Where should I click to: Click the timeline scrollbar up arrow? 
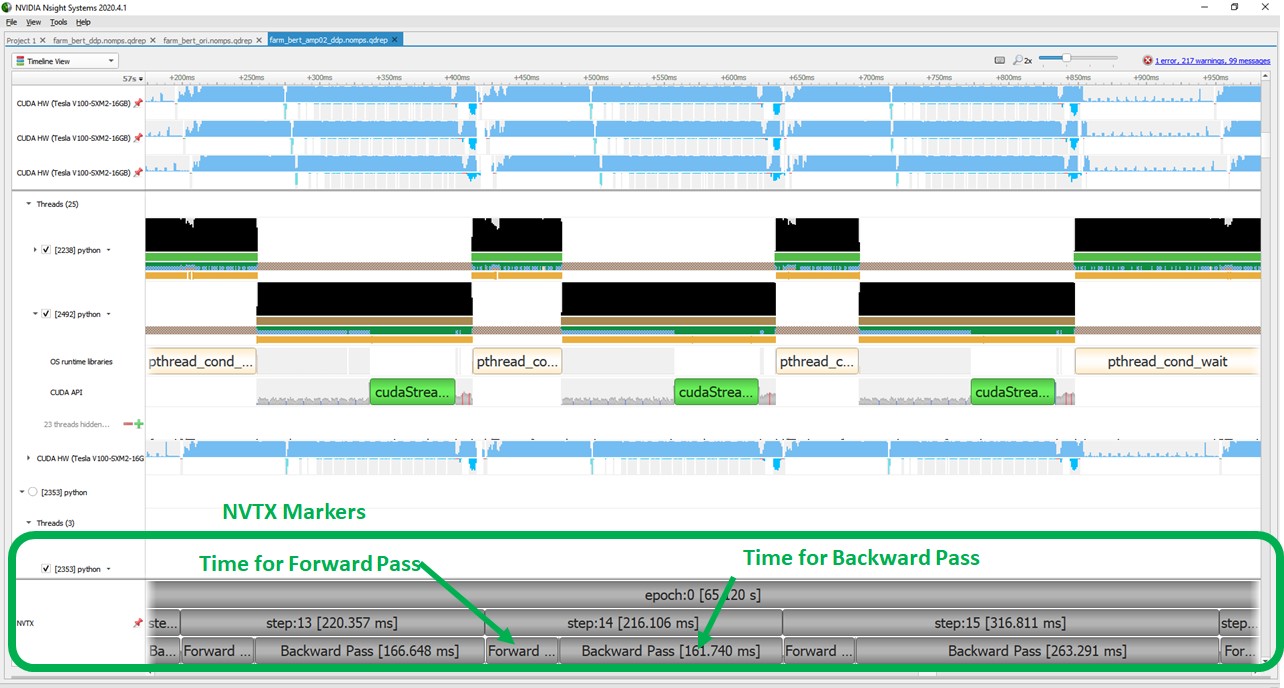coord(1265,76)
